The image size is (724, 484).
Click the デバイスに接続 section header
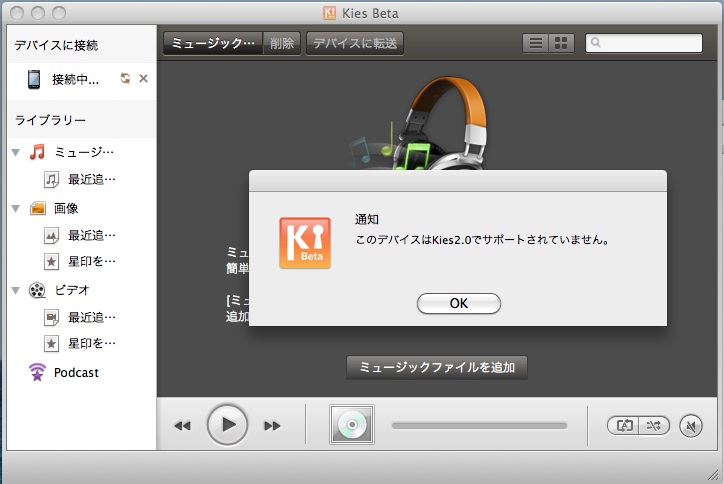tap(56, 45)
